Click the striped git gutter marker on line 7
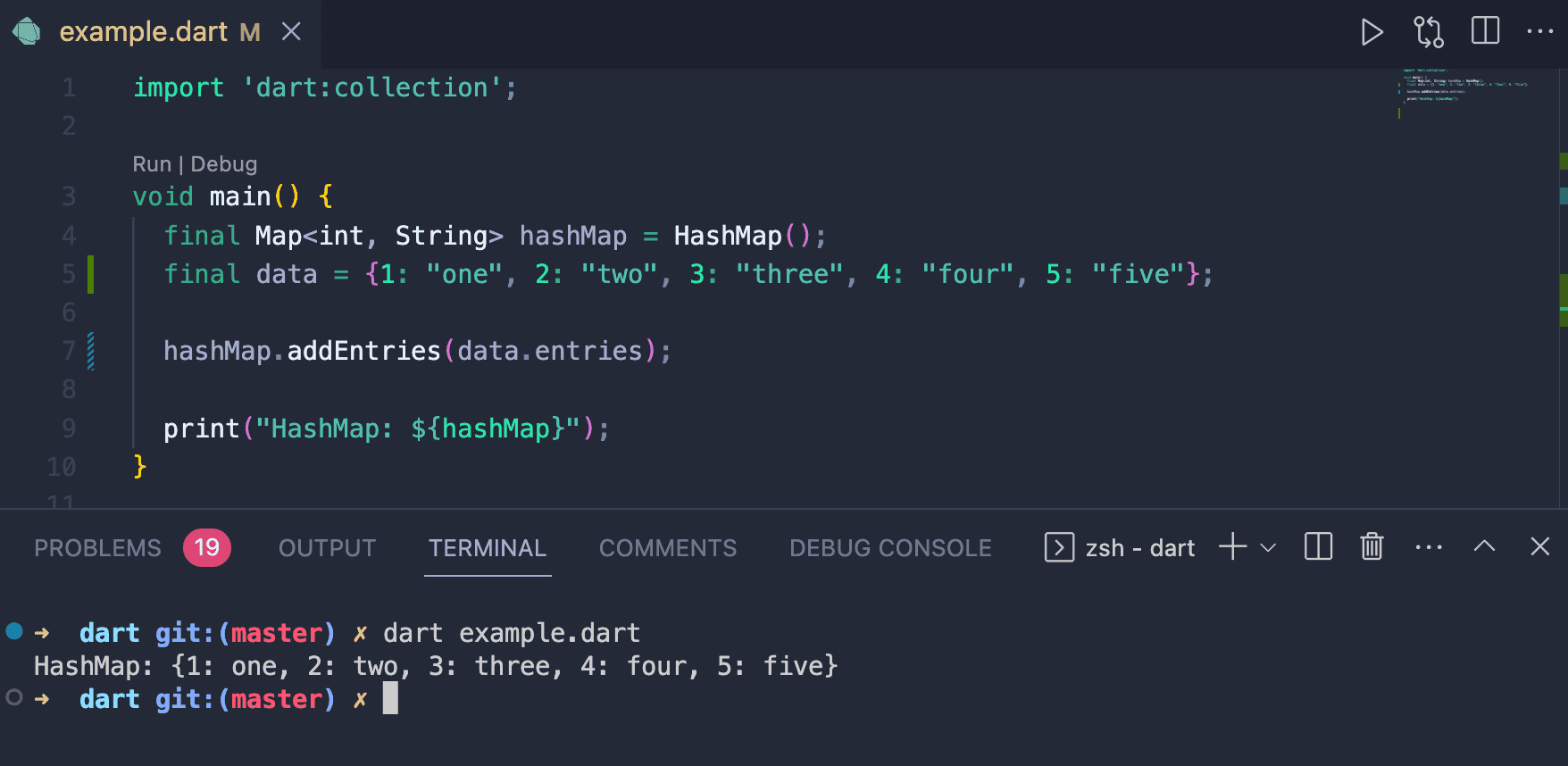The image size is (1568, 766). [x=90, y=351]
